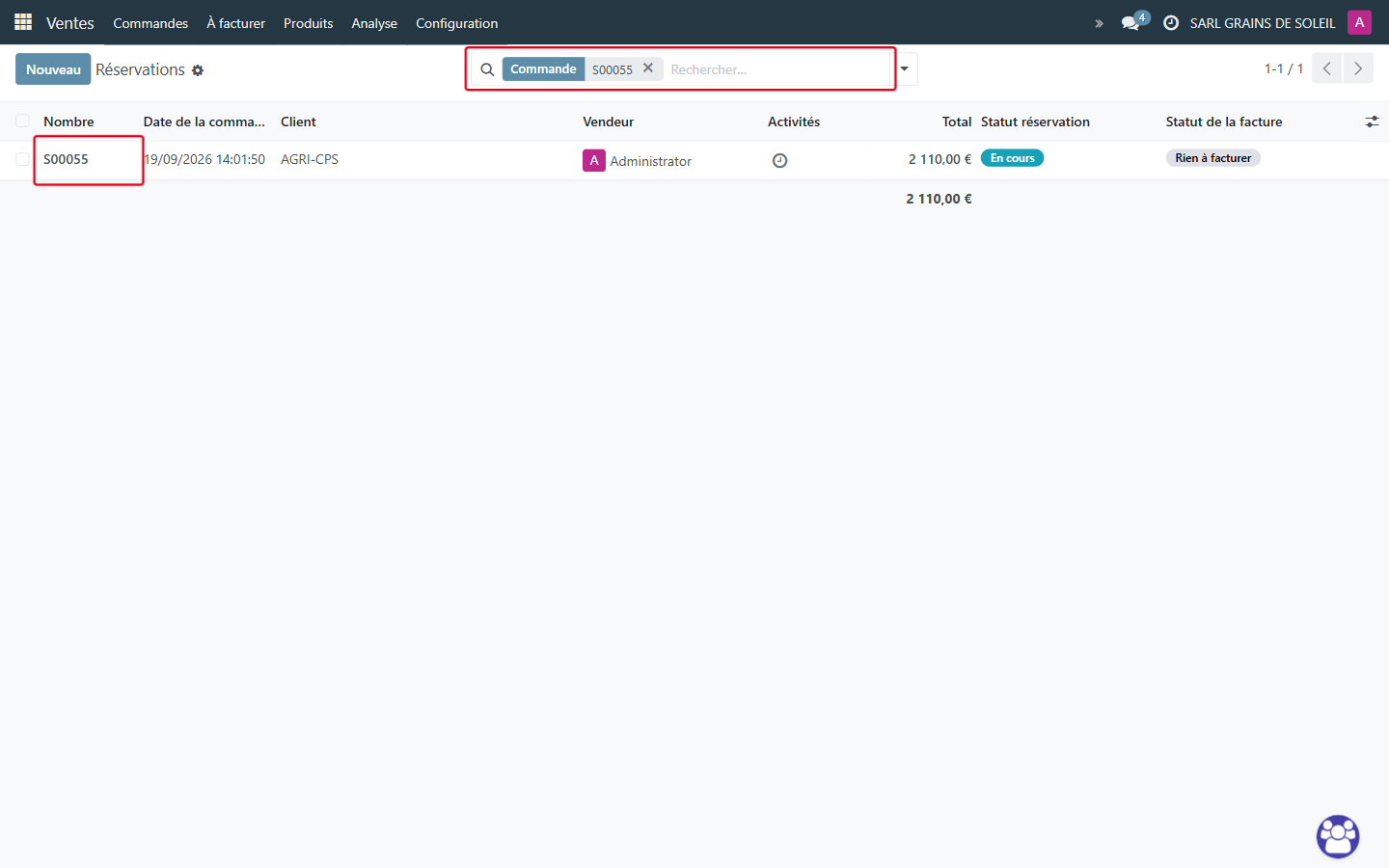The height and width of the screenshot is (868, 1389).
Task: Click SARL GRAINS DE SOLEIL company name
Action: (1263, 23)
